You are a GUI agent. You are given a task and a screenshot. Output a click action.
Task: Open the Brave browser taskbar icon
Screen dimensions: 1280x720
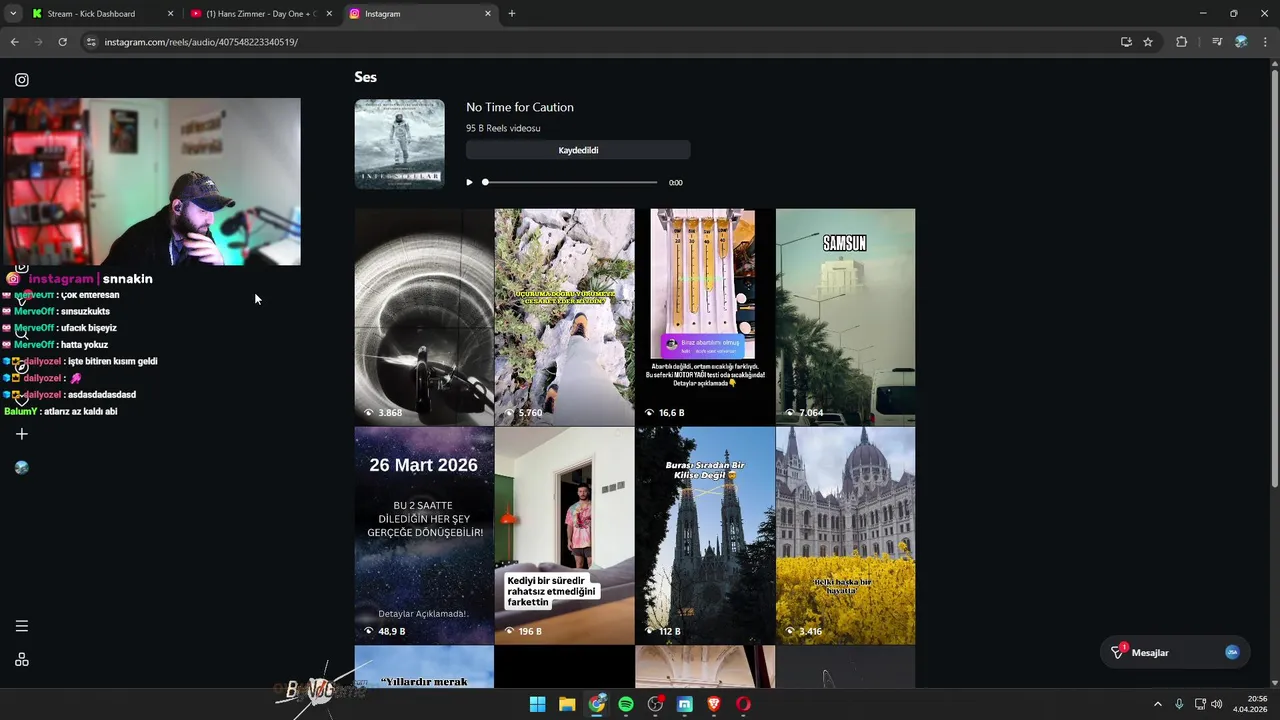point(714,704)
